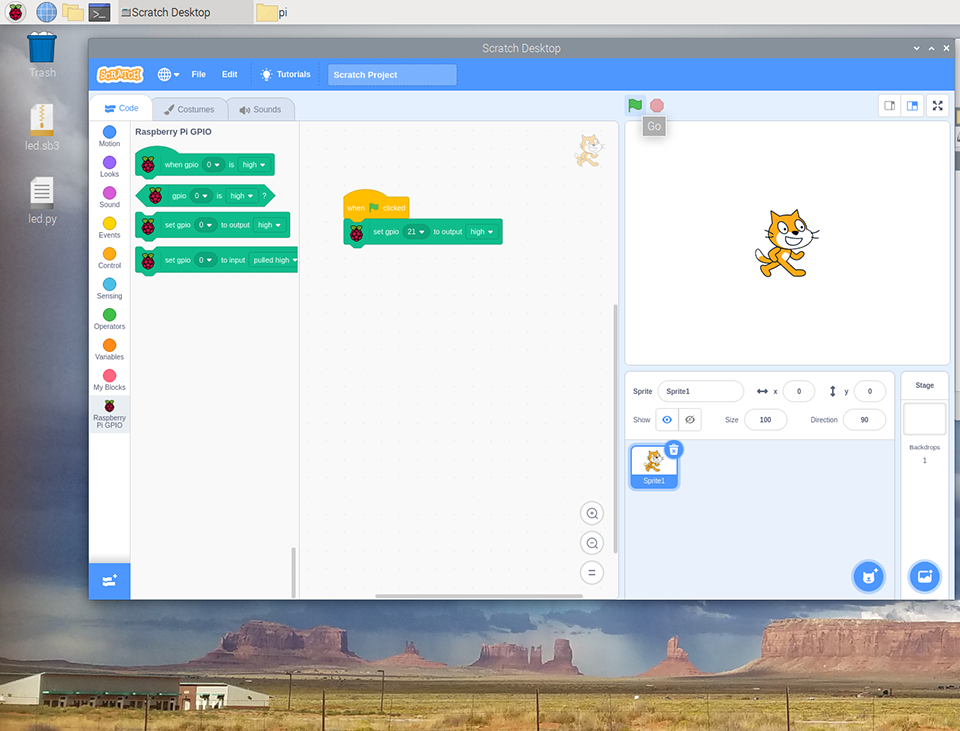Open the Tutorials library
960x731 pixels.
click(x=285, y=75)
